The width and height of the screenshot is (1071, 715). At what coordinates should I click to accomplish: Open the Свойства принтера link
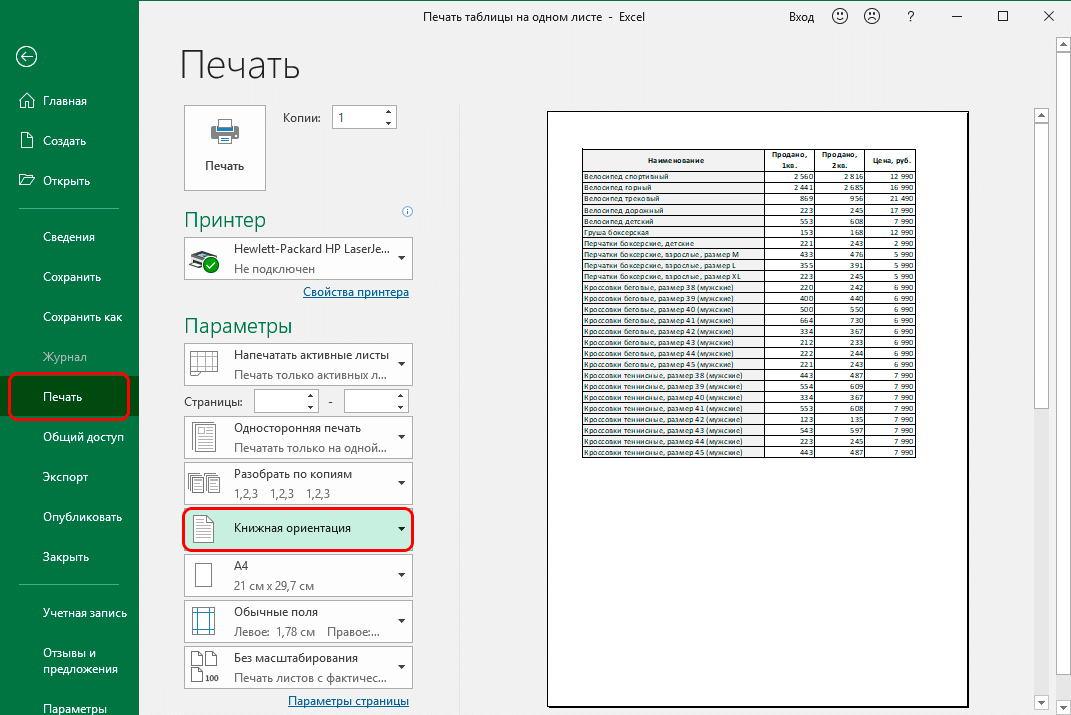coord(355,292)
